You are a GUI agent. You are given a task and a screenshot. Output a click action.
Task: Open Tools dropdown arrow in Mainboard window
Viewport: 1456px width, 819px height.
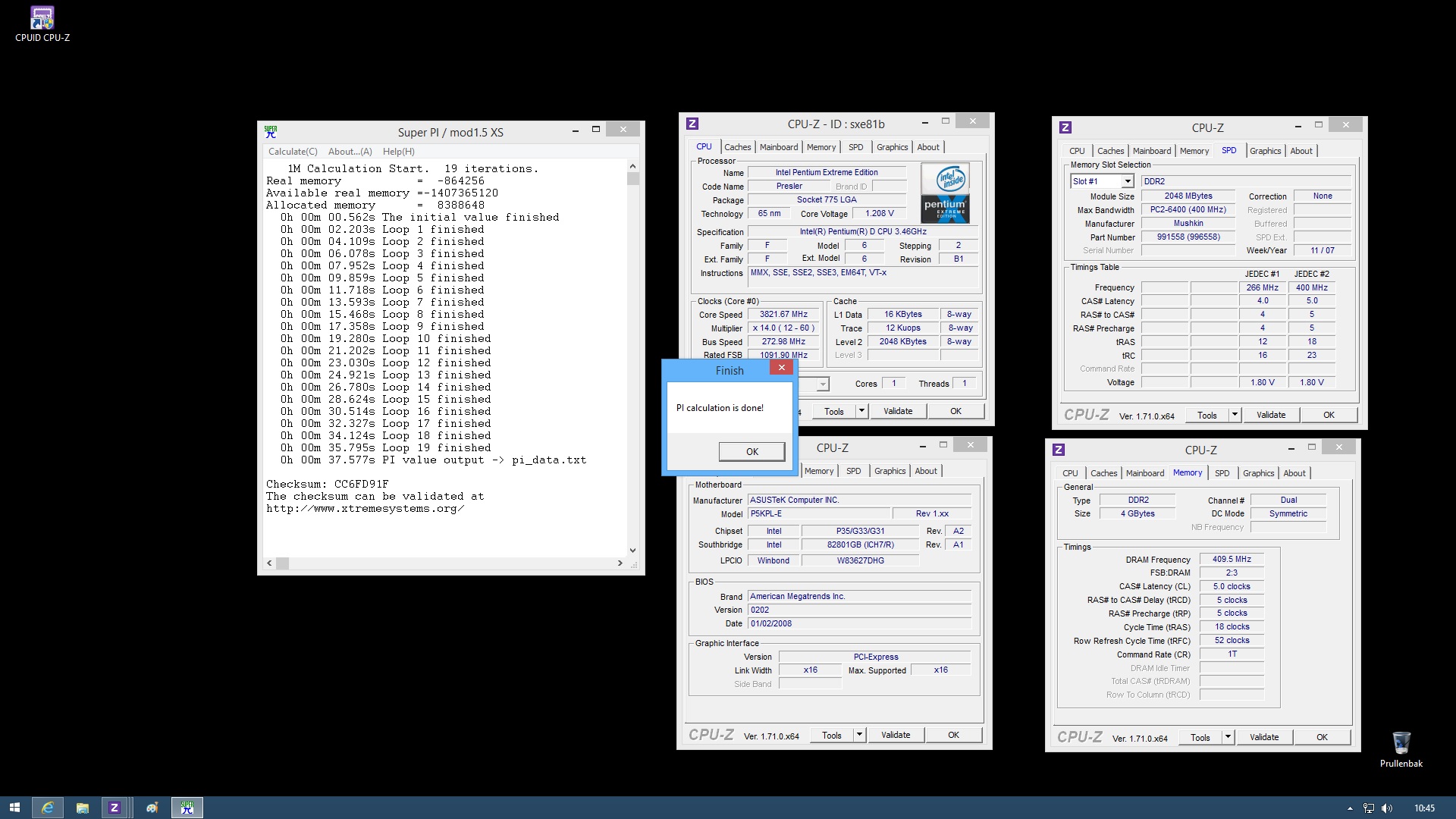click(859, 735)
